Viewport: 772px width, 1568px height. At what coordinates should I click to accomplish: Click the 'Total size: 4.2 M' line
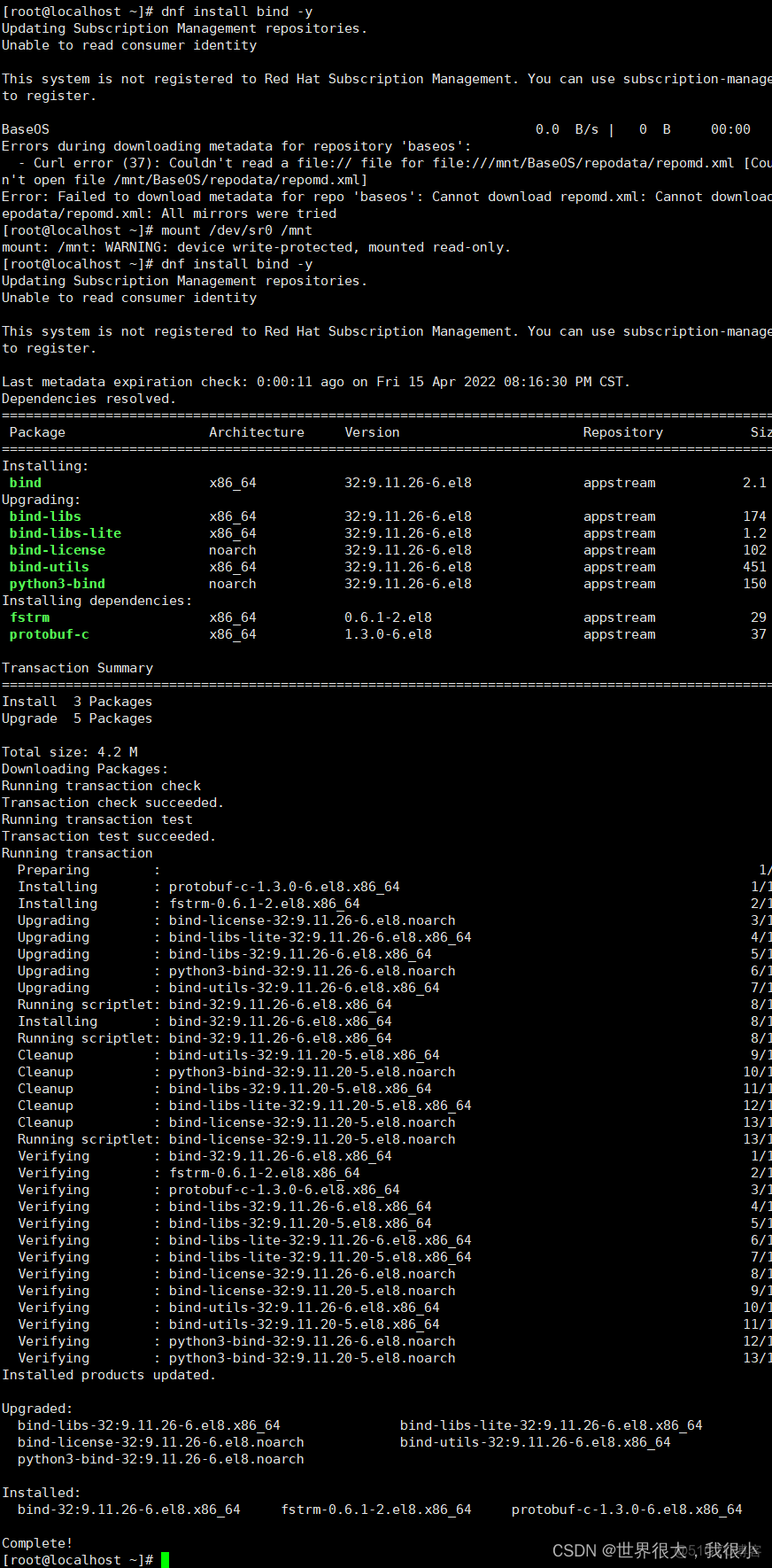(x=70, y=752)
